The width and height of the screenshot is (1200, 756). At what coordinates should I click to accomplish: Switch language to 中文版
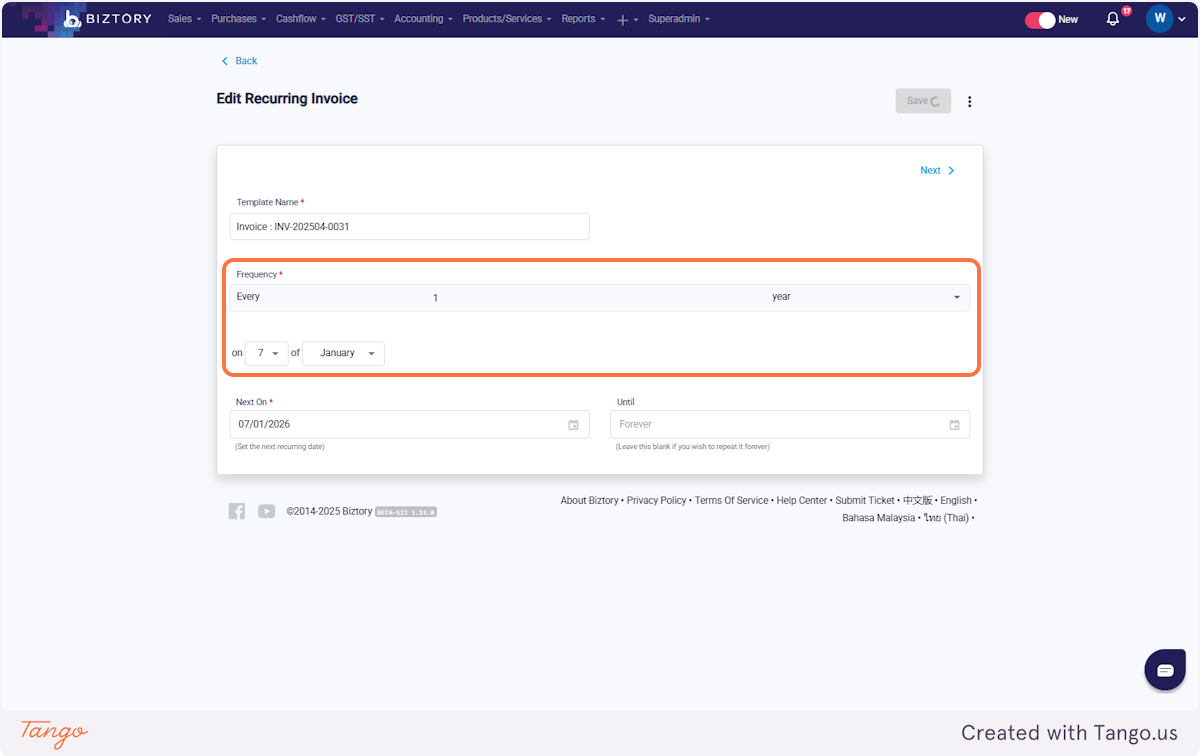point(917,501)
